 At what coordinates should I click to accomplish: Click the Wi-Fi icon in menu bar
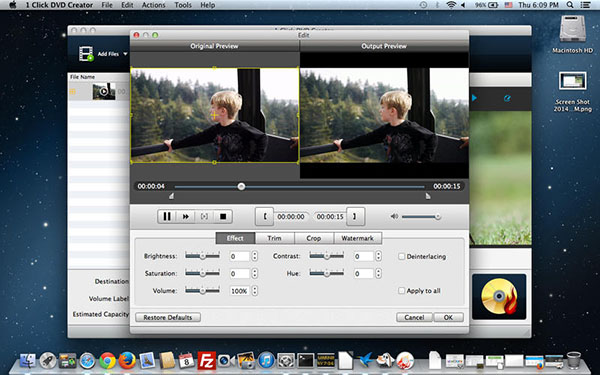pos(452,5)
